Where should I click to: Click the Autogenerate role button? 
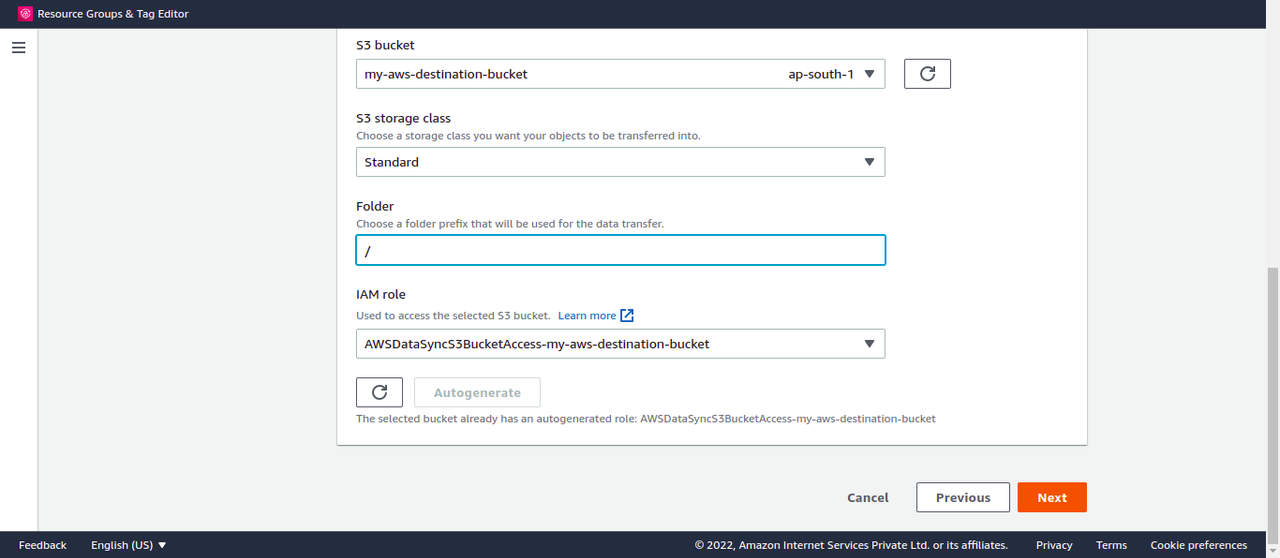point(477,393)
